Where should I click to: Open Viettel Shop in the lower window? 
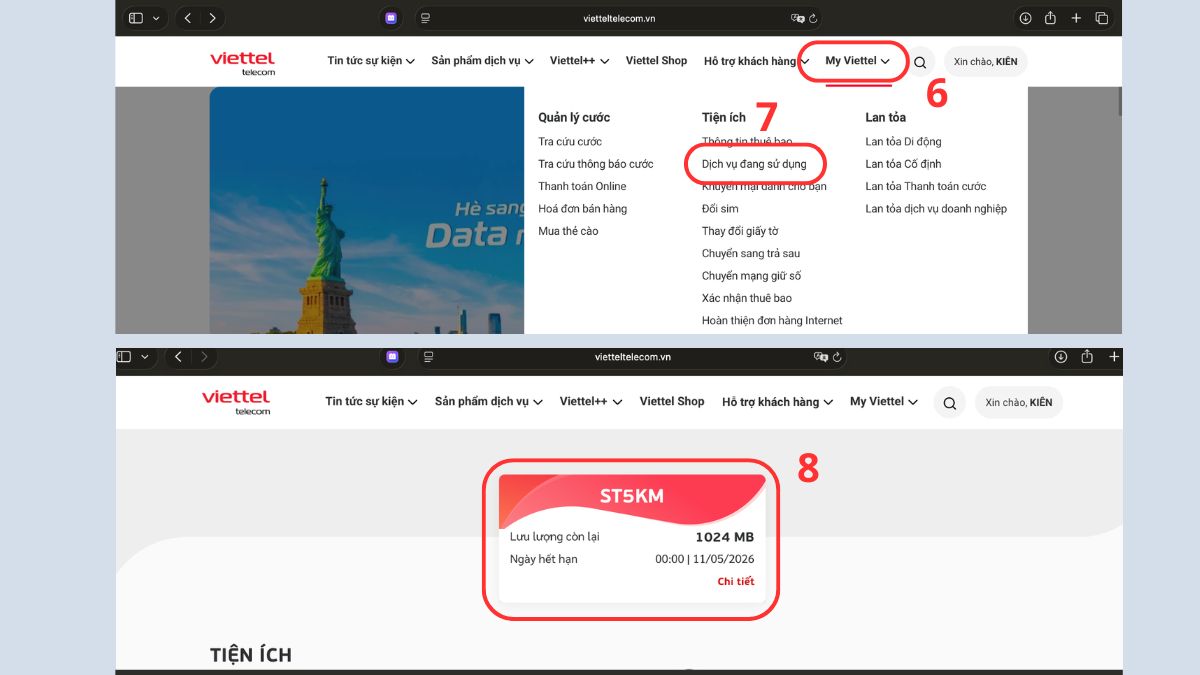tap(672, 402)
